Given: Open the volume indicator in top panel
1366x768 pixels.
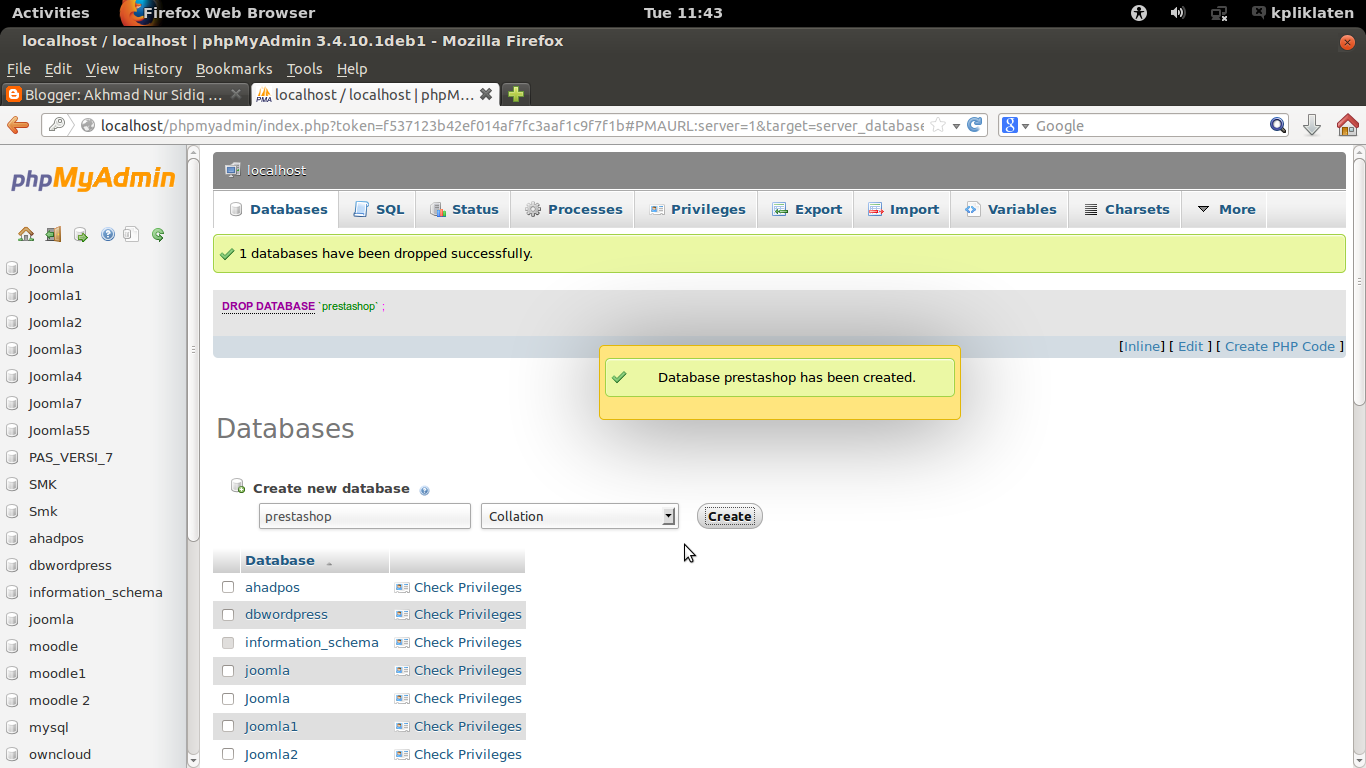Looking at the screenshot, I should pyautogui.click(x=1178, y=13).
